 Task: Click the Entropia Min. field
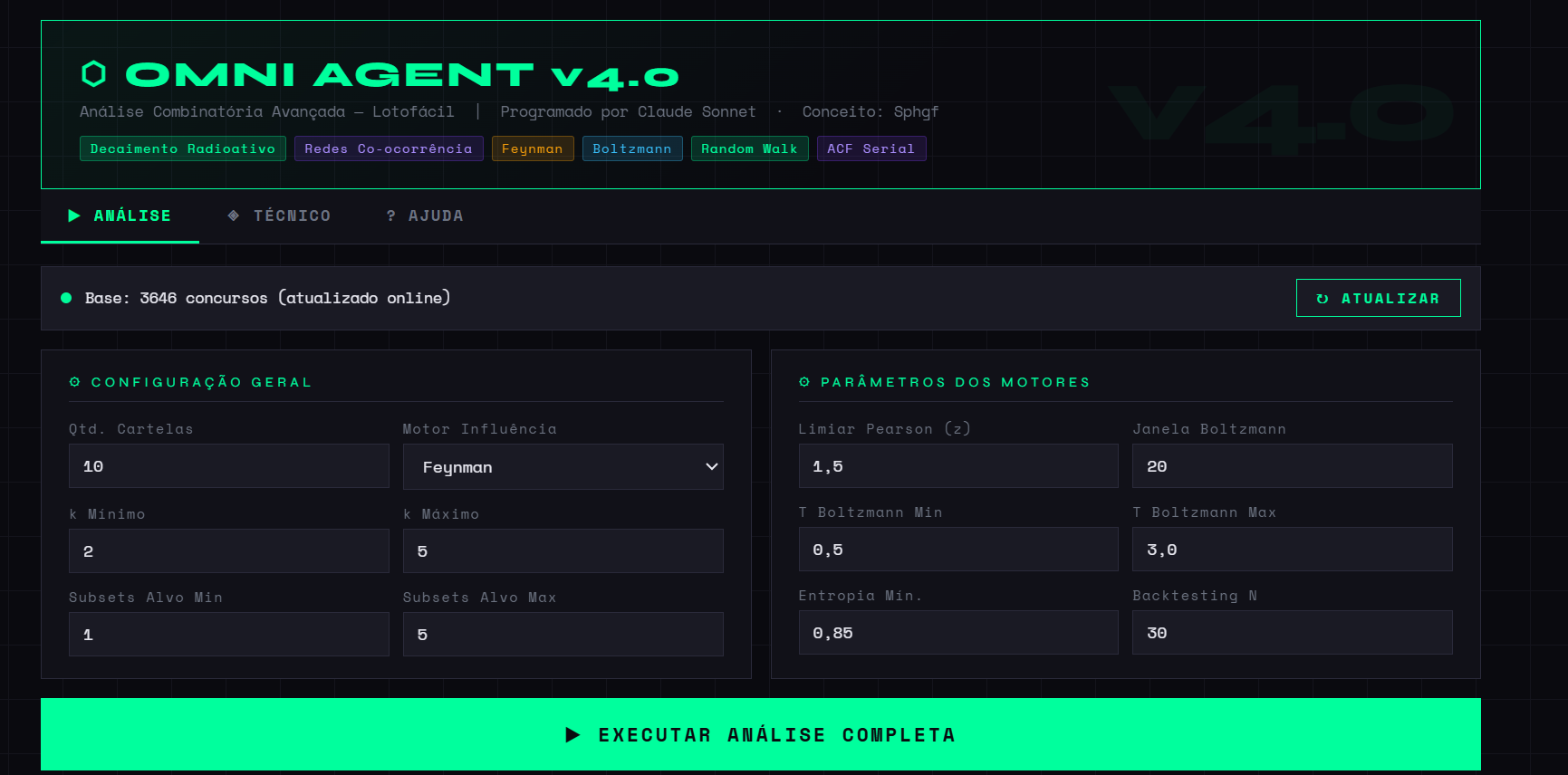pyautogui.click(x=957, y=633)
